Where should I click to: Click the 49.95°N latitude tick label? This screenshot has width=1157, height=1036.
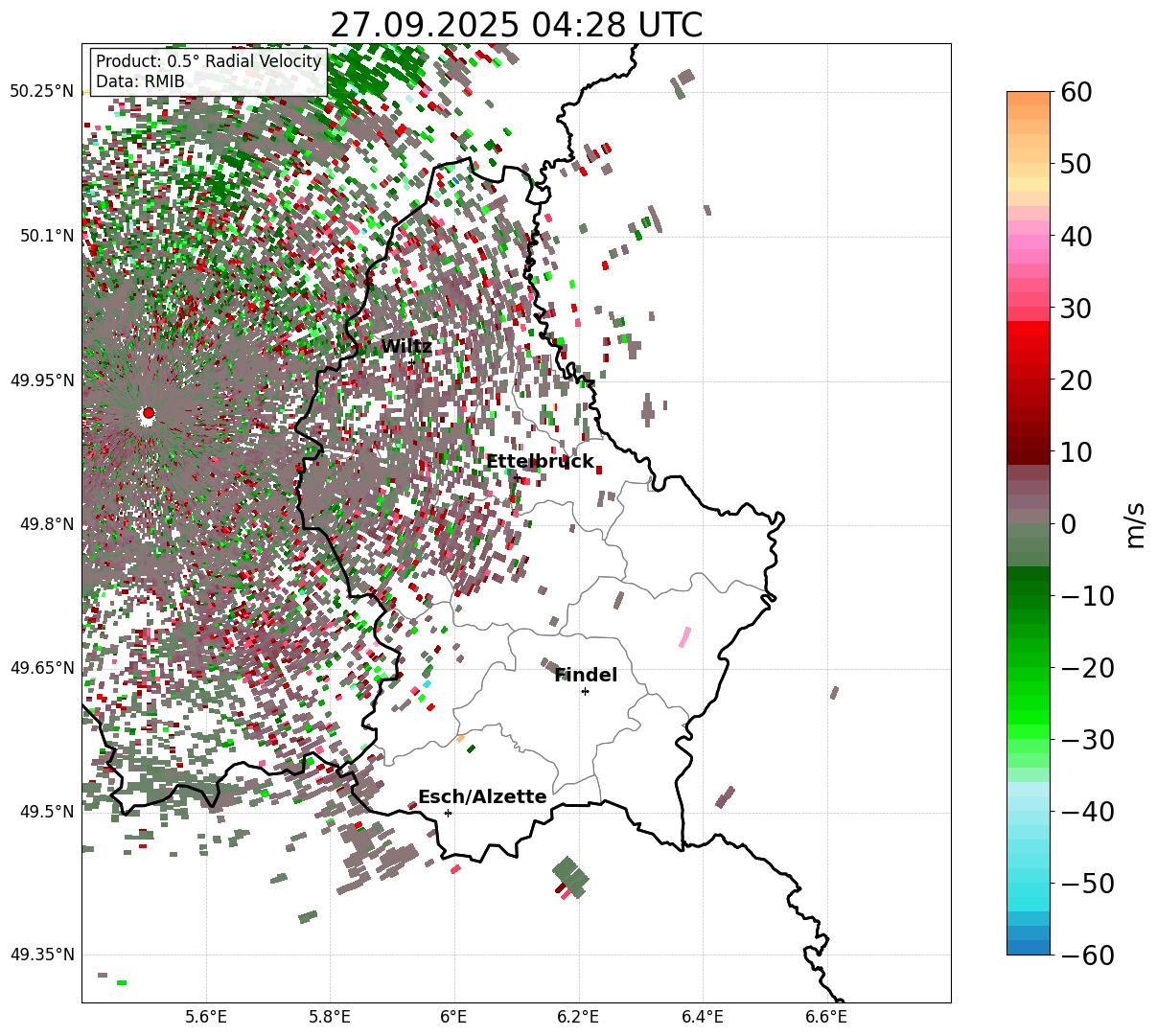(41, 380)
